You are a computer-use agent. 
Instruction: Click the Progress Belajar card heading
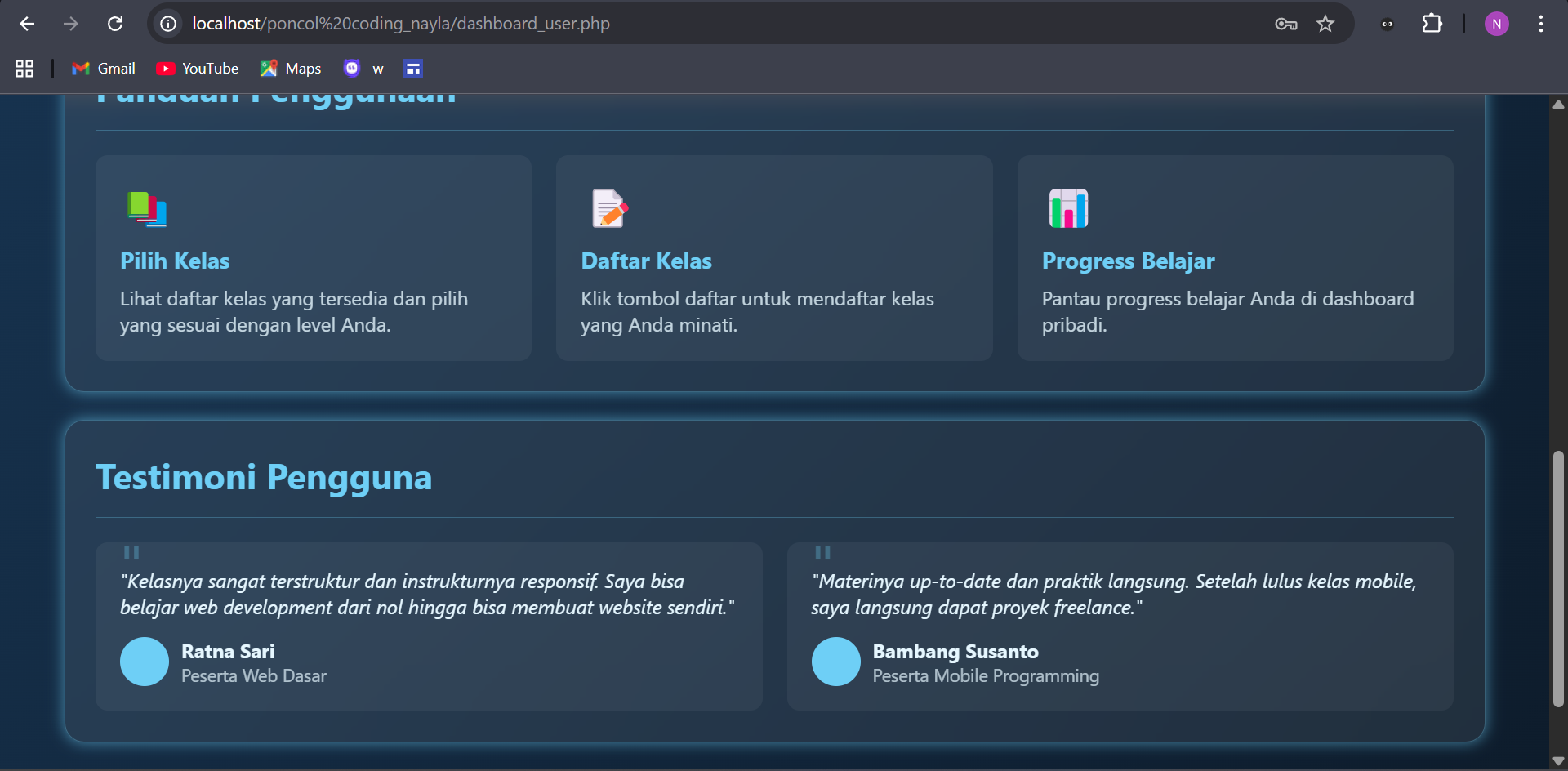[x=1128, y=261]
